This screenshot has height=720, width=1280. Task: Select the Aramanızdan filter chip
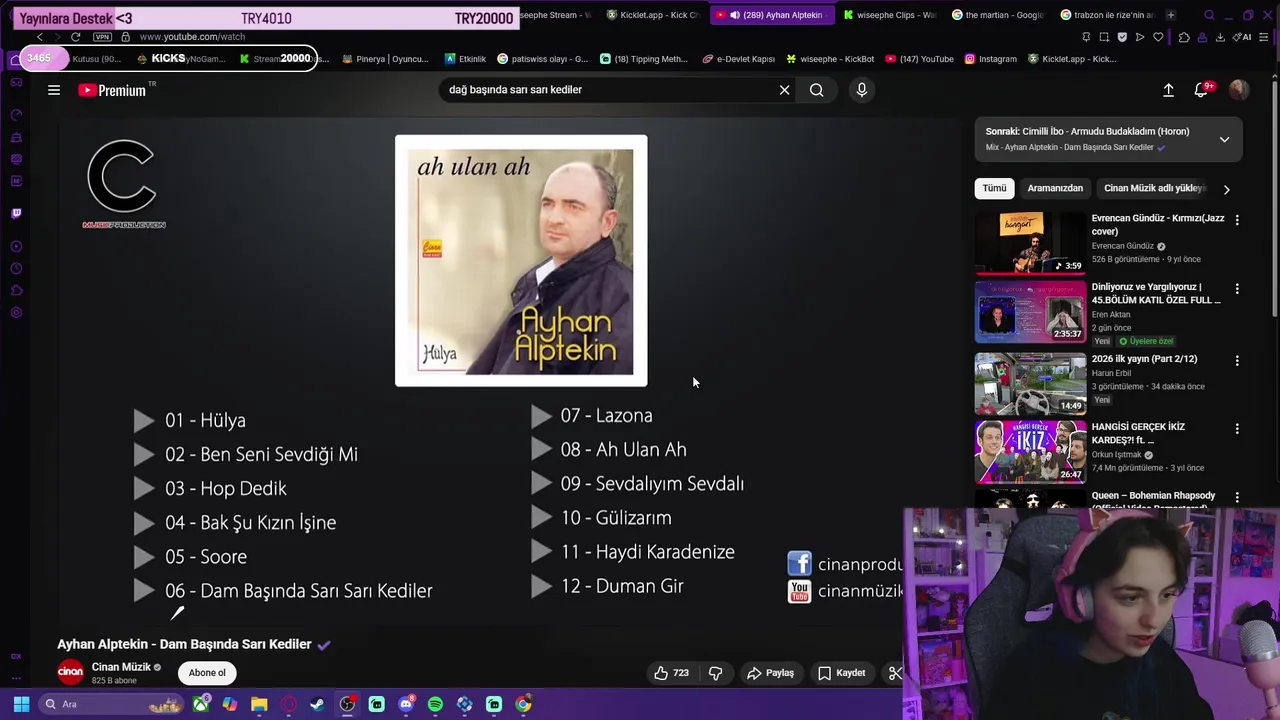pyautogui.click(x=1055, y=188)
